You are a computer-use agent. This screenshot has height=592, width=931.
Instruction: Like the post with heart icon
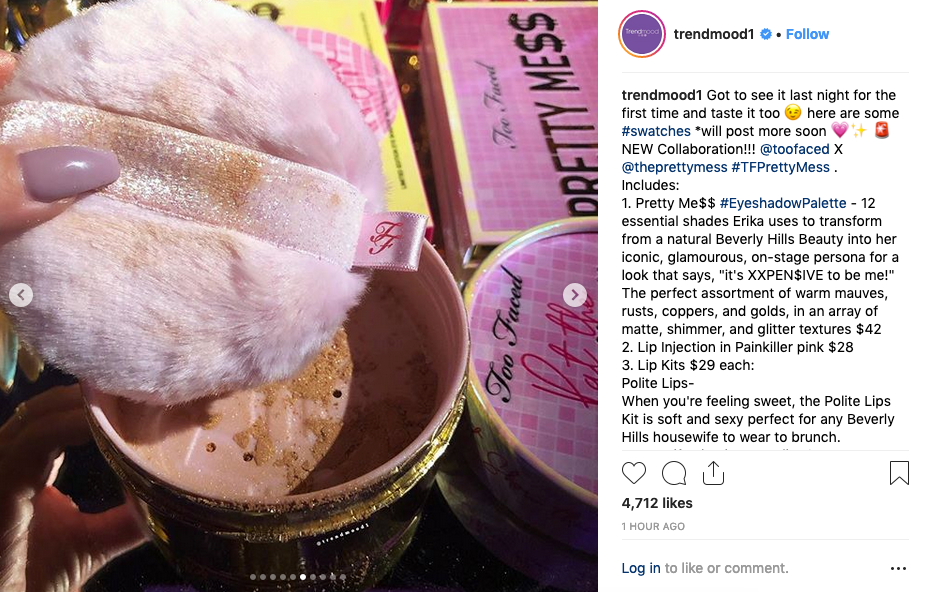(x=634, y=473)
